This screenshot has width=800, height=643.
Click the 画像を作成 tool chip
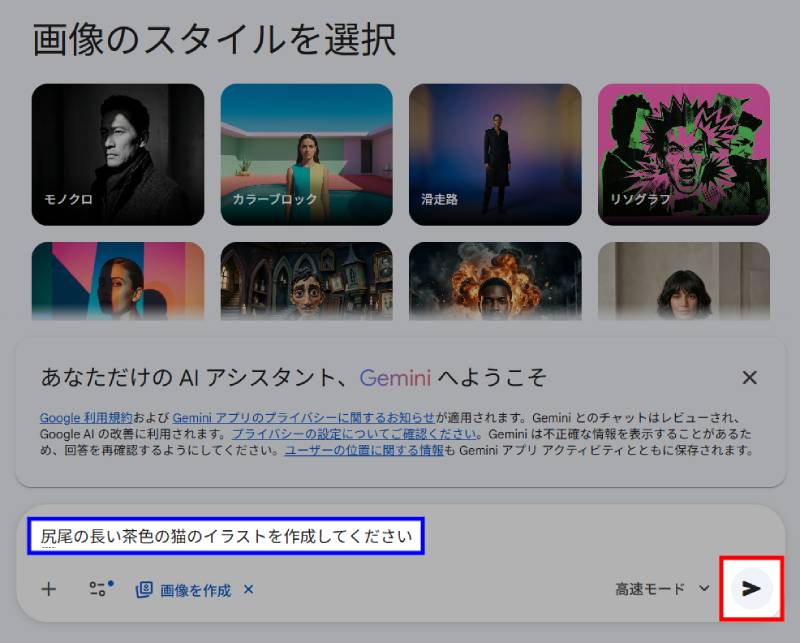click(184, 590)
